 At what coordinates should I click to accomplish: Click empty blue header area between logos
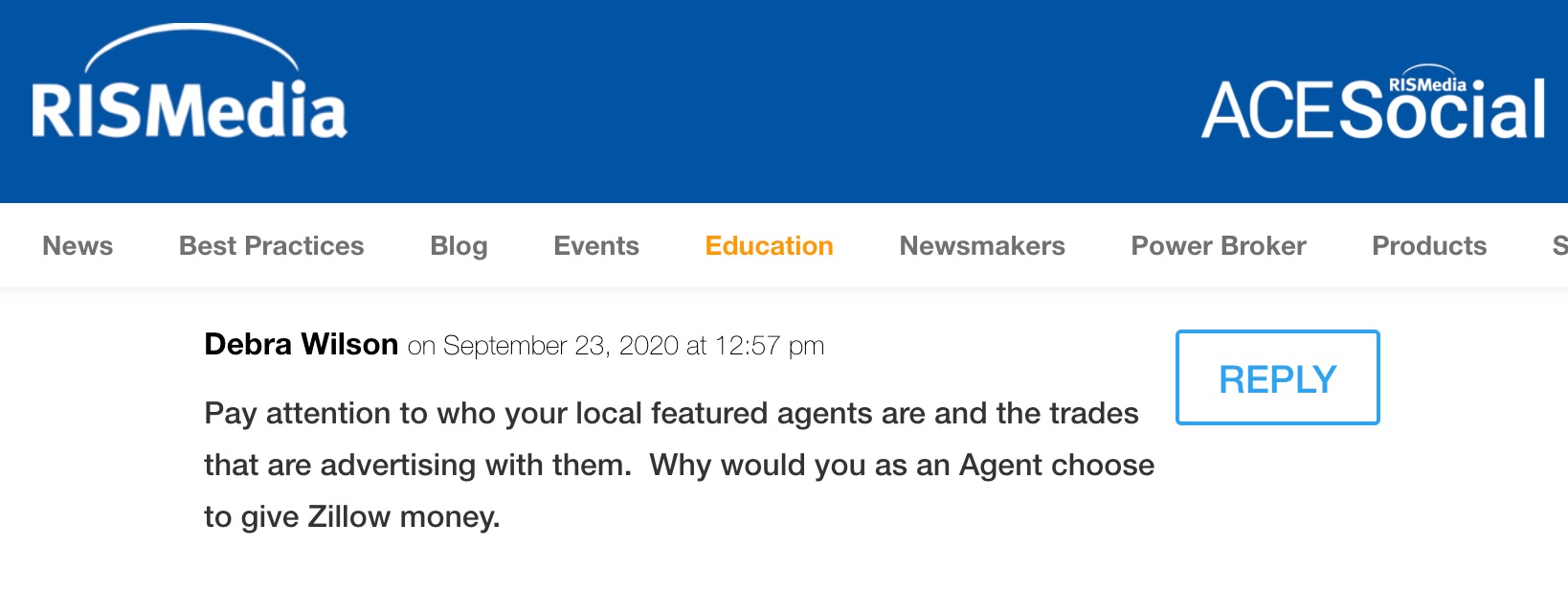pos(766,101)
